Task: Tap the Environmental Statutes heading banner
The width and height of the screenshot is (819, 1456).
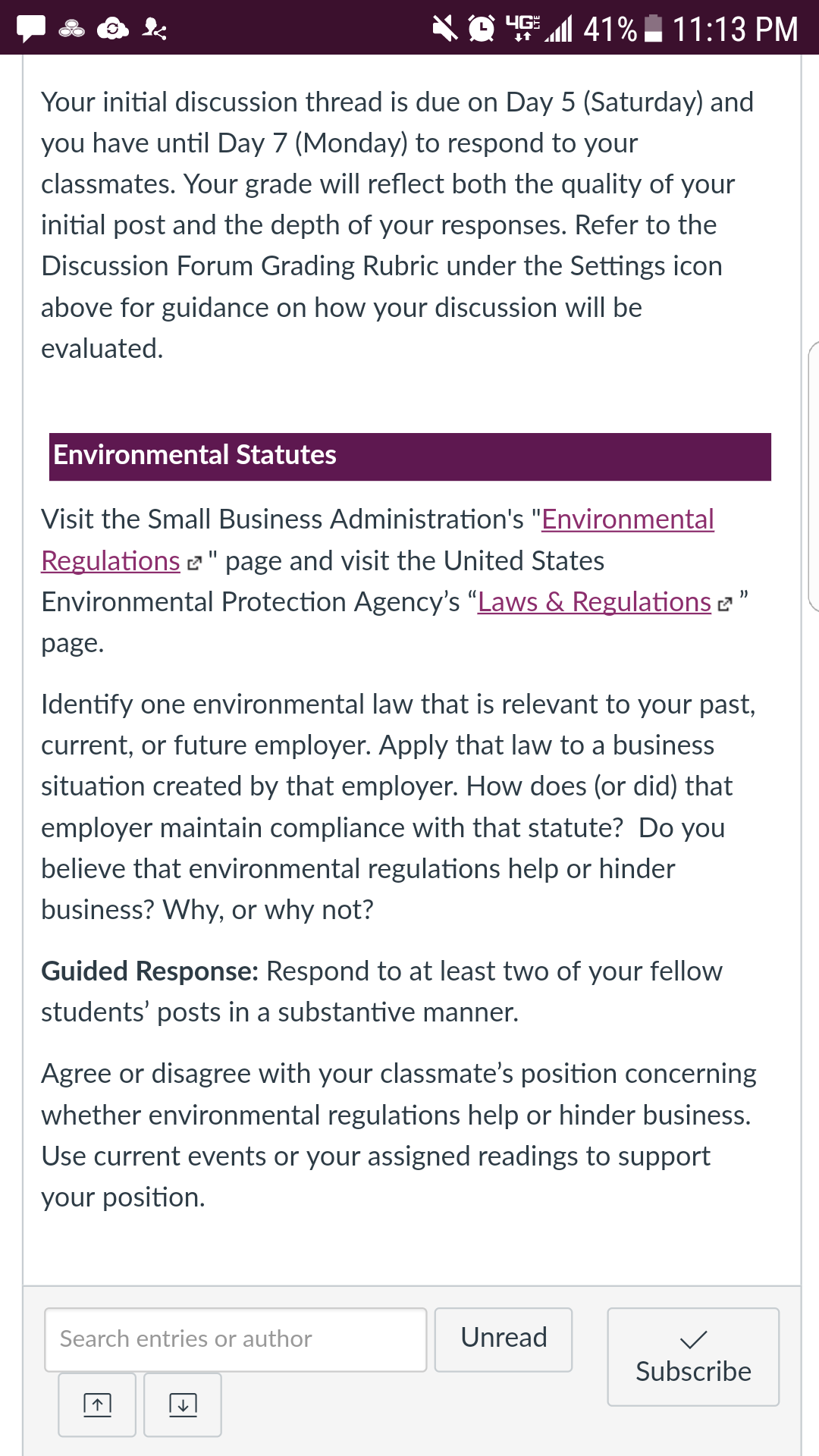Action: (x=410, y=457)
